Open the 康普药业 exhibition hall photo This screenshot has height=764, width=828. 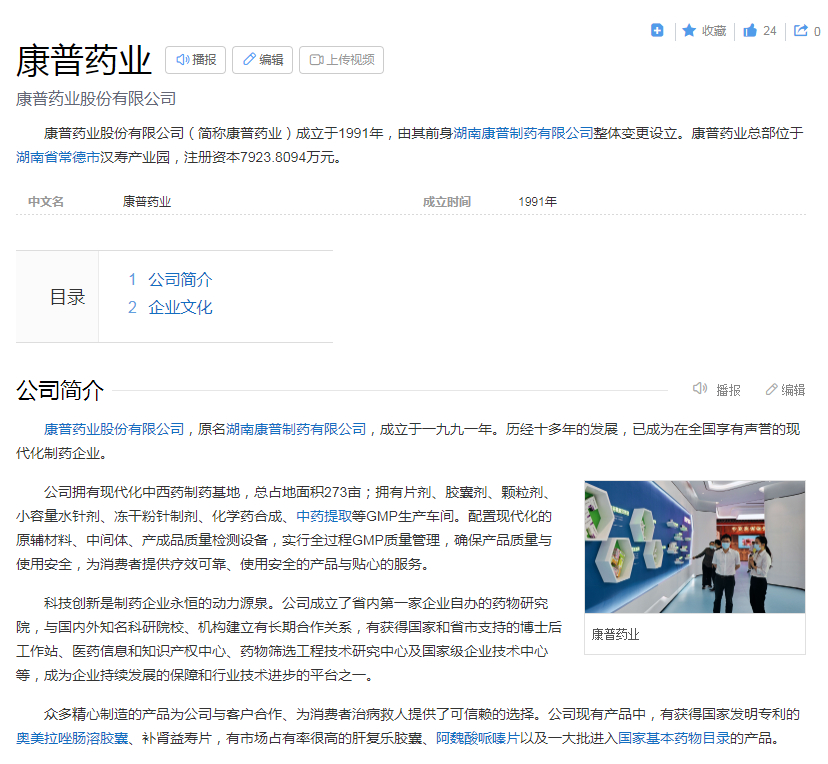click(x=694, y=547)
